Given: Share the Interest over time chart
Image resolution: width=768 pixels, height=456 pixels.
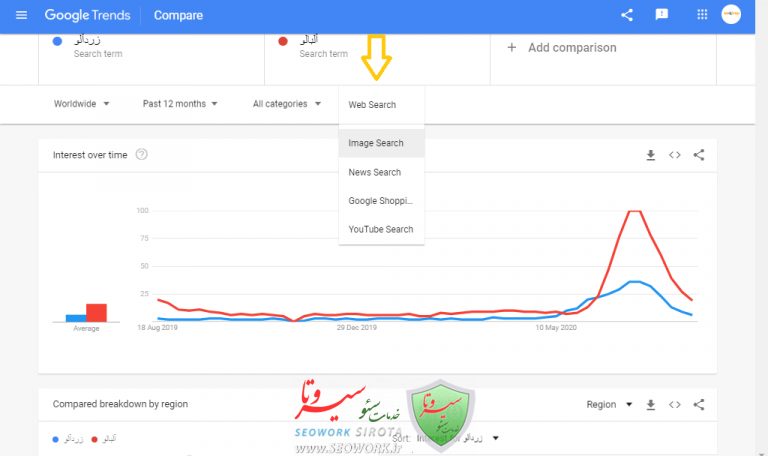Looking at the screenshot, I should (x=699, y=155).
